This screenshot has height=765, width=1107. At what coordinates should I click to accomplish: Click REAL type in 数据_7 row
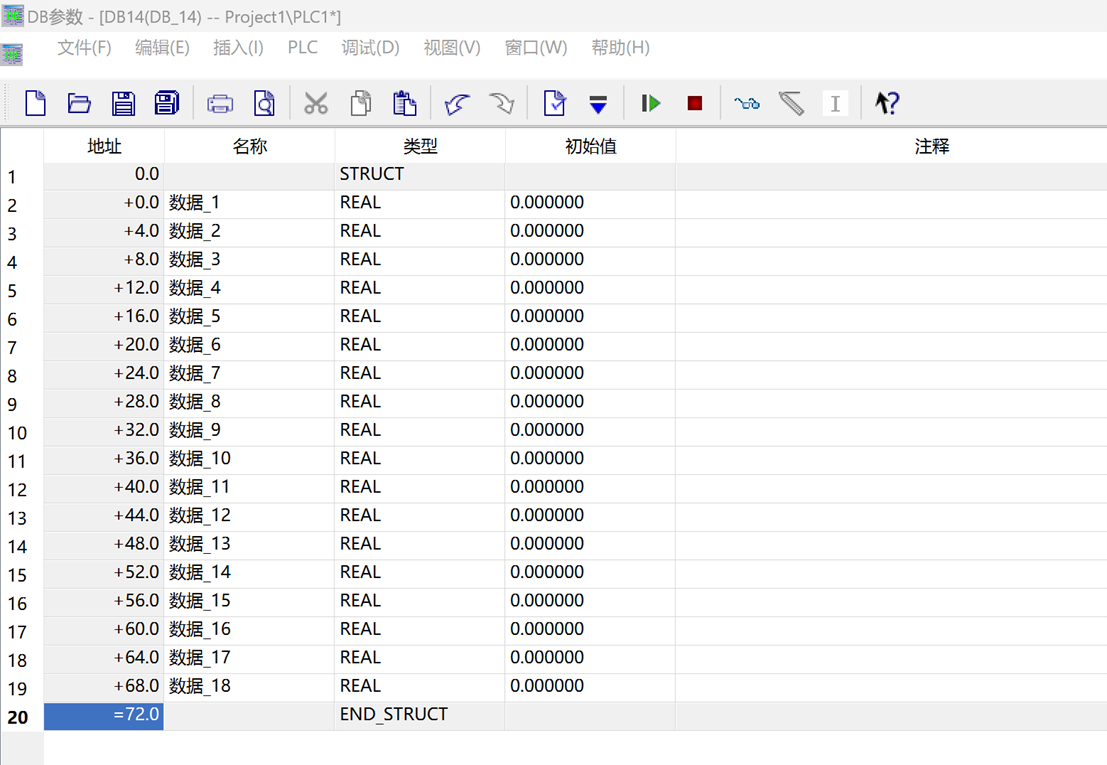click(x=420, y=373)
